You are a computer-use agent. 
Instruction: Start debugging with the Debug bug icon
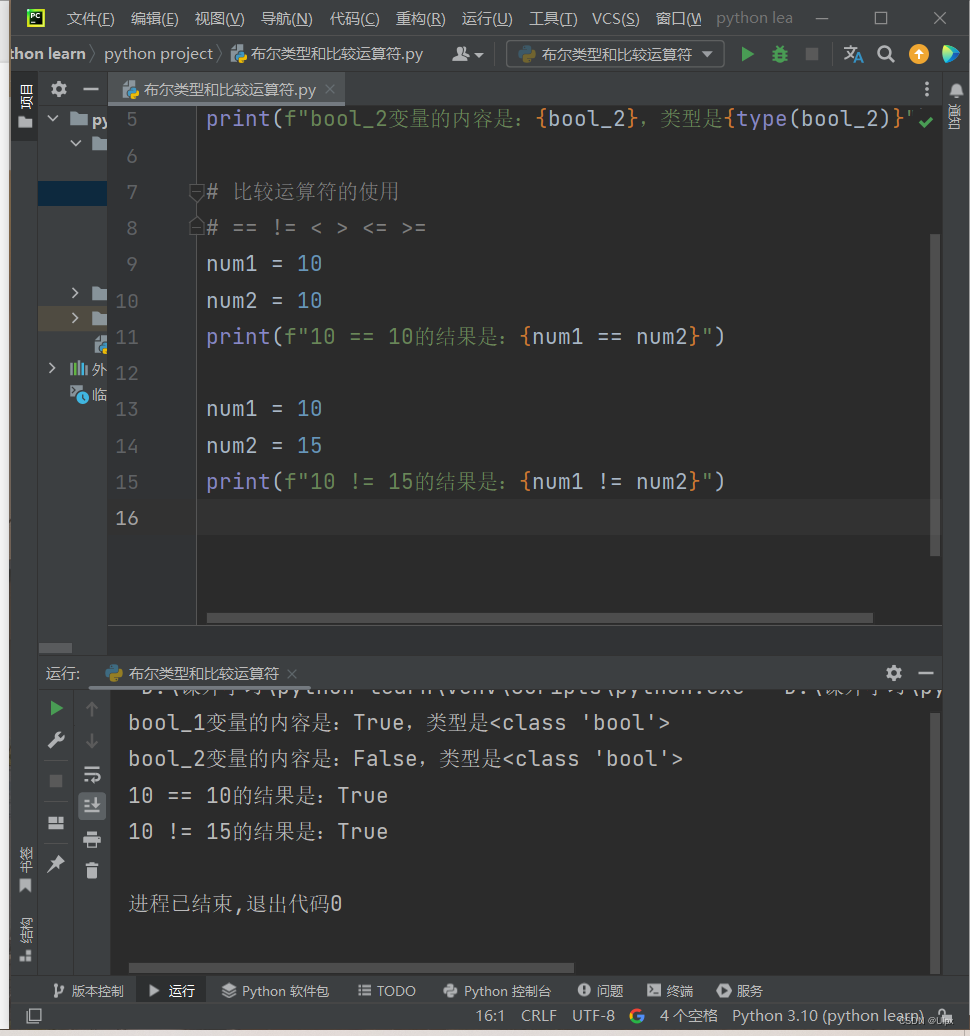779,54
